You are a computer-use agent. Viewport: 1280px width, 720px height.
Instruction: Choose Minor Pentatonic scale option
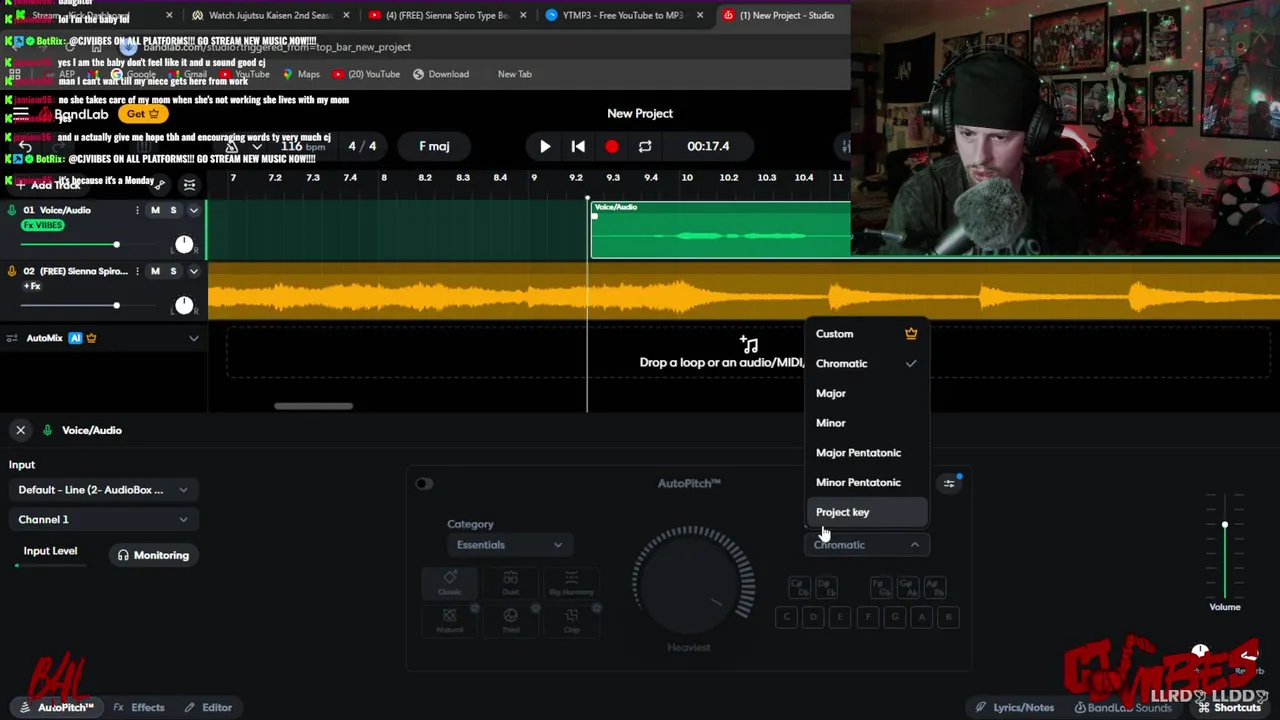867,482
